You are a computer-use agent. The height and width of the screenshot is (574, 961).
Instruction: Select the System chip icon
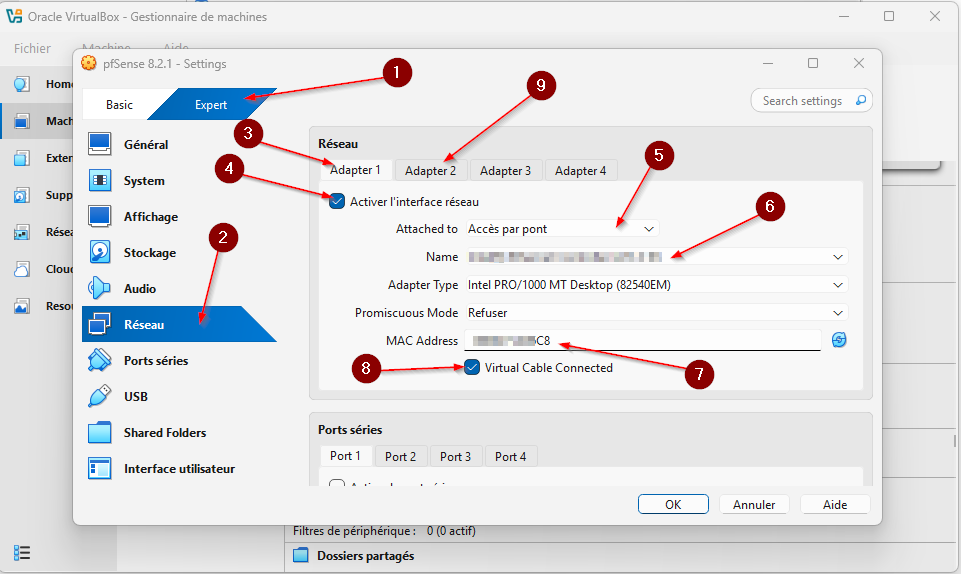100,181
